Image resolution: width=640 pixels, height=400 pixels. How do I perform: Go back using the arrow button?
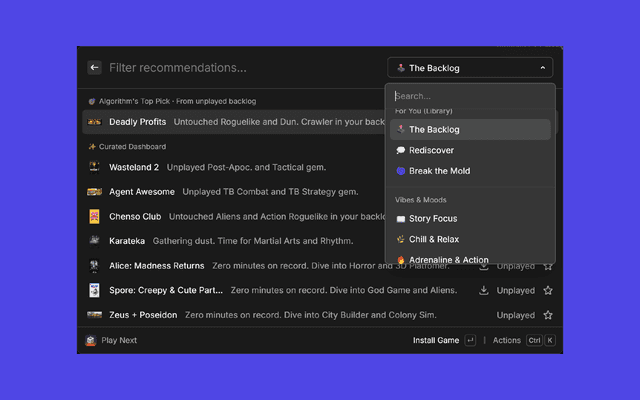coord(94,68)
